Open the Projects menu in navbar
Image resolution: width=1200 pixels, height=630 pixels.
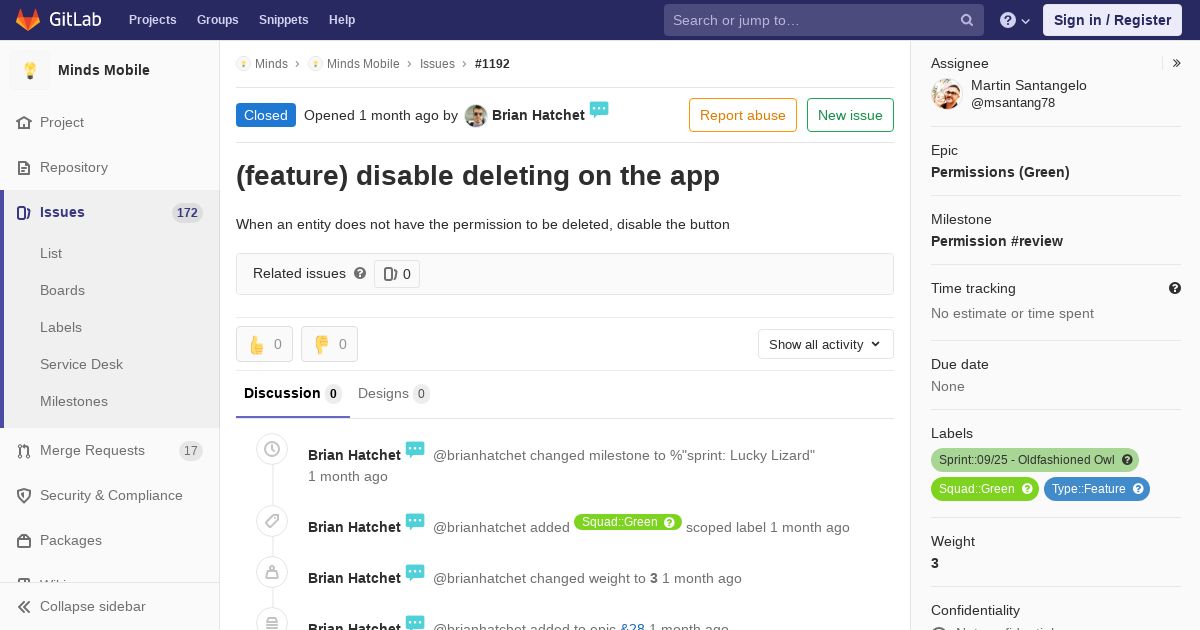tap(152, 20)
